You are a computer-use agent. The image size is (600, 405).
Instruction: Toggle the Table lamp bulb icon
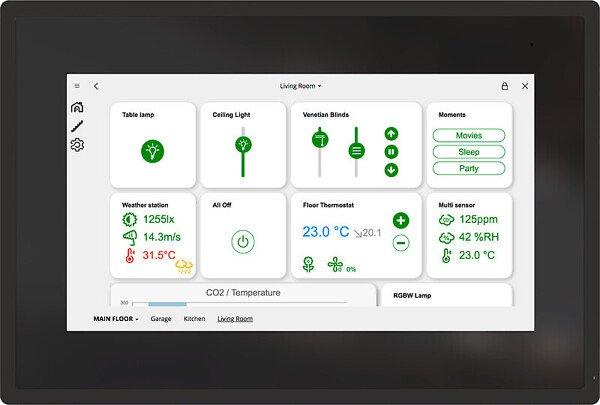(152, 151)
